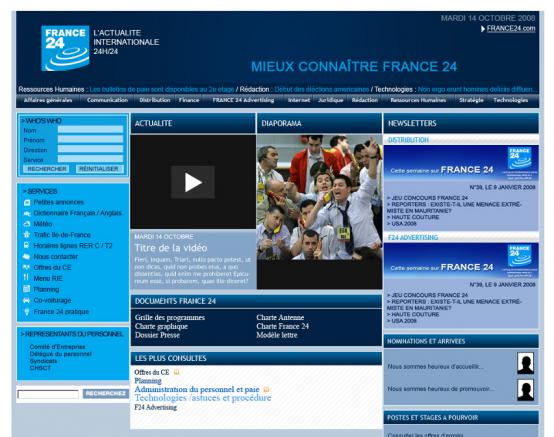554x437 pixels.
Task: Click the Direction input field
Action: pos(90,149)
